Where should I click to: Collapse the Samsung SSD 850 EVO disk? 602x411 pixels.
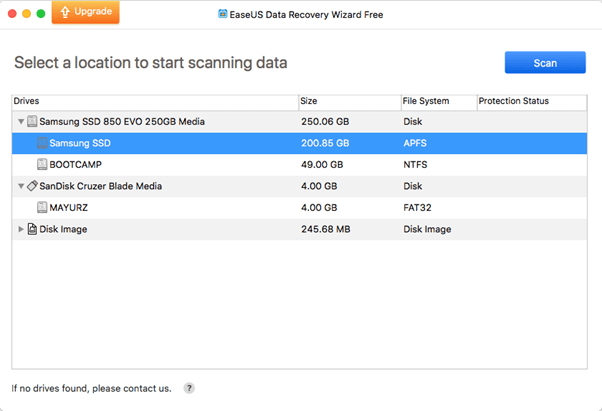pyautogui.click(x=21, y=122)
